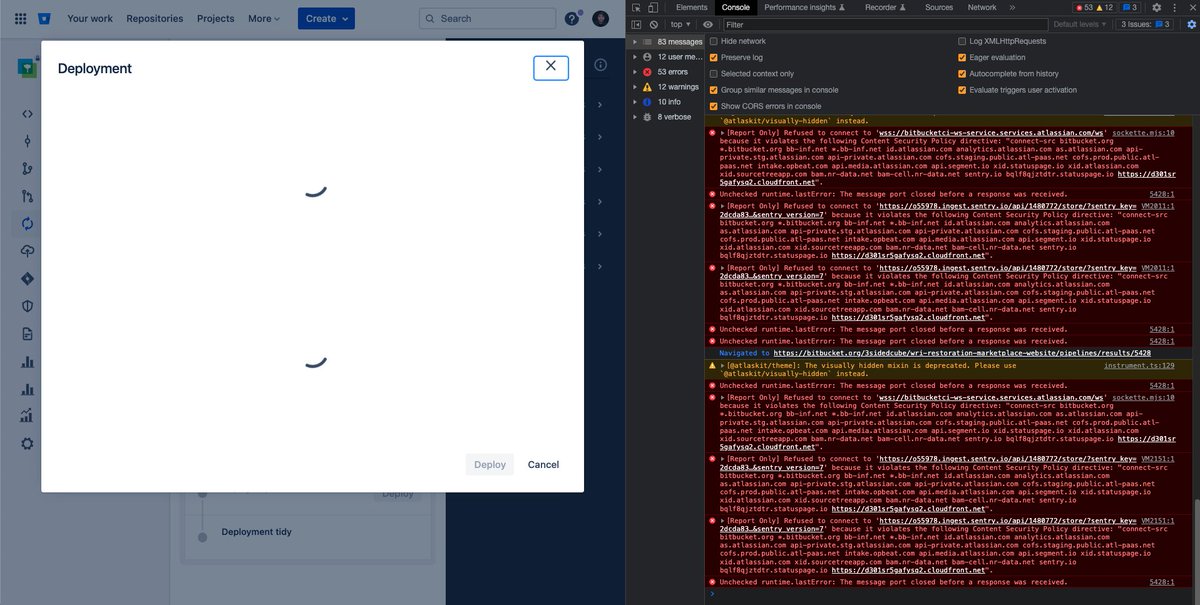
Task: Open the 3 Issues button
Action: [1146, 24]
